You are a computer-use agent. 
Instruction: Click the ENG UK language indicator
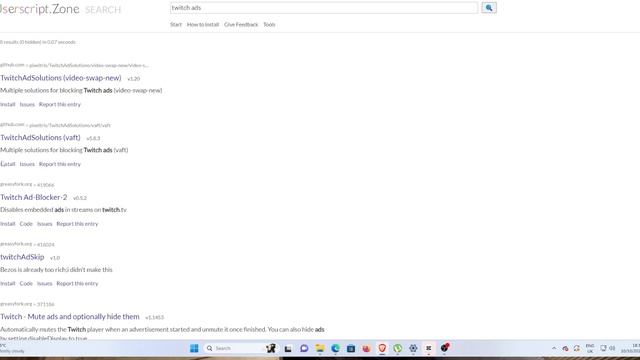(590, 348)
